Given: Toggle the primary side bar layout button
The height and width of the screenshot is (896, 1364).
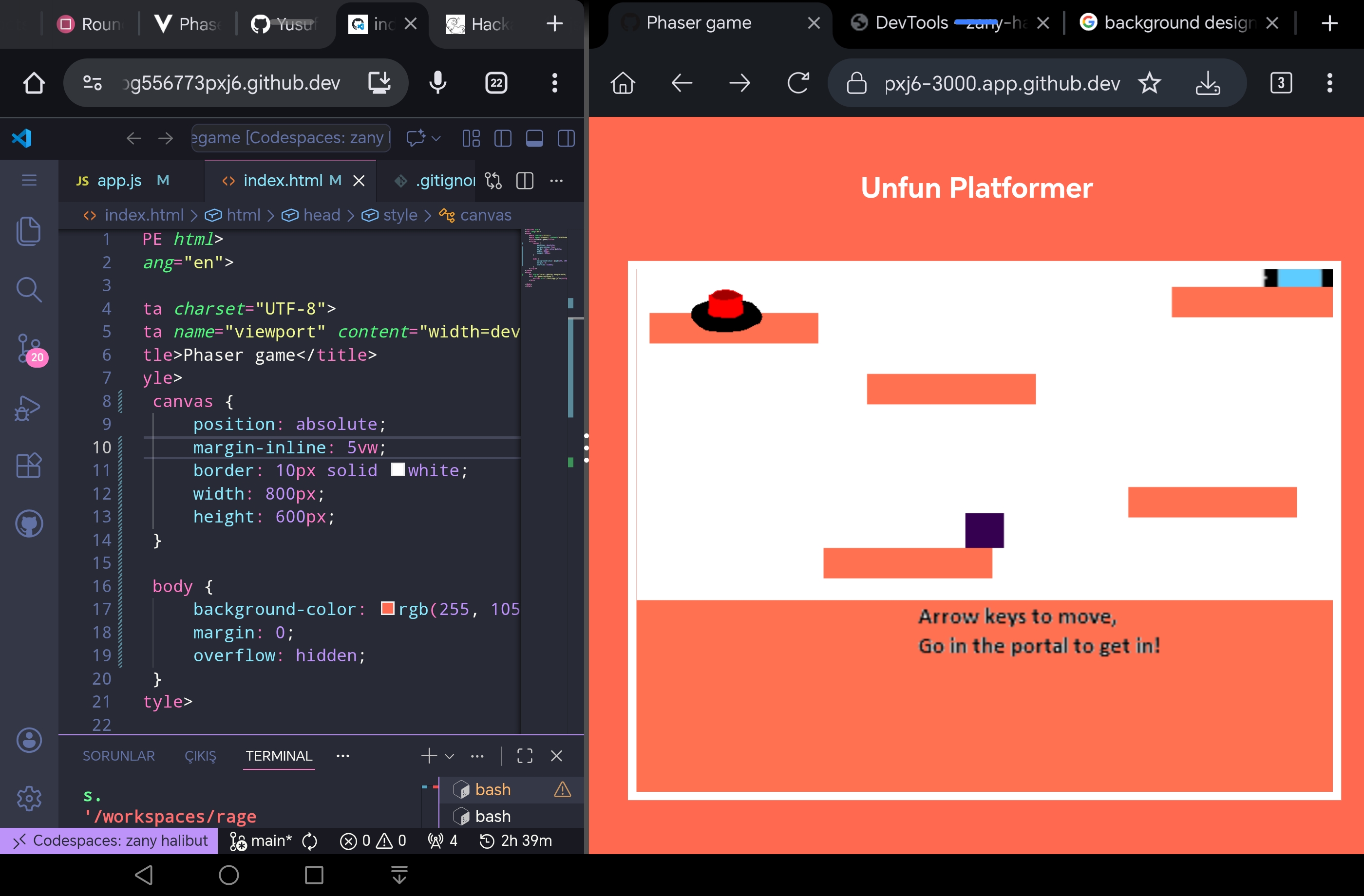Looking at the screenshot, I should [x=503, y=138].
